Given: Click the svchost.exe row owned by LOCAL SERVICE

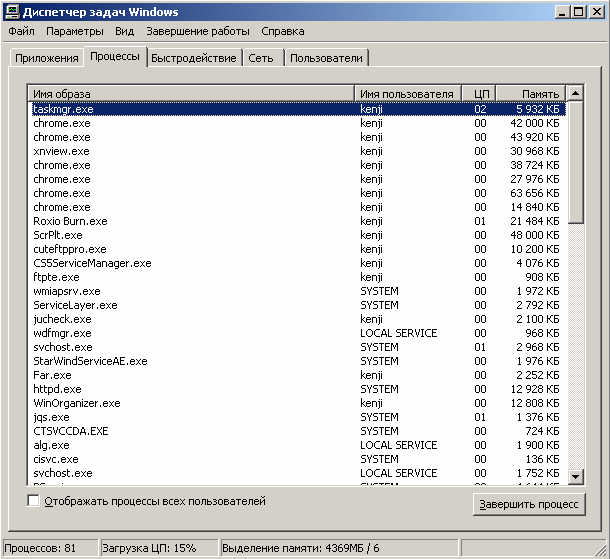Looking at the screenshot, I should pyautogui.click(x=298, y=473).
